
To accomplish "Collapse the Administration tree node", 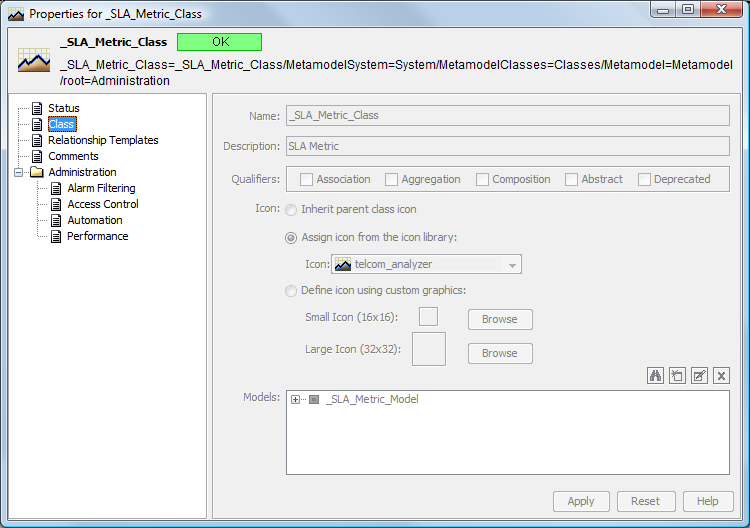I will pyautogui.click(x=19, y=172).
